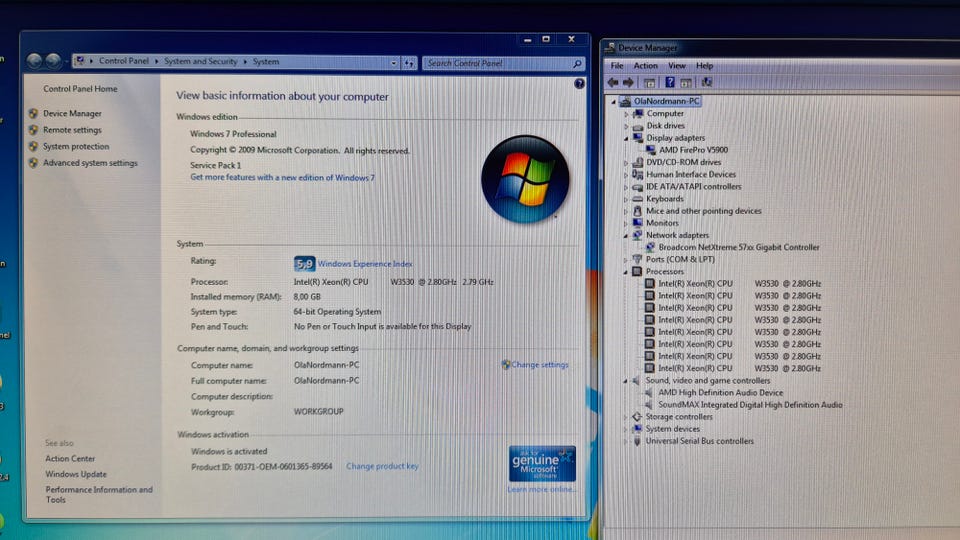This screenshot has height=540, width=960.
Task: Open System protection in sidebar
Action: 76,146
